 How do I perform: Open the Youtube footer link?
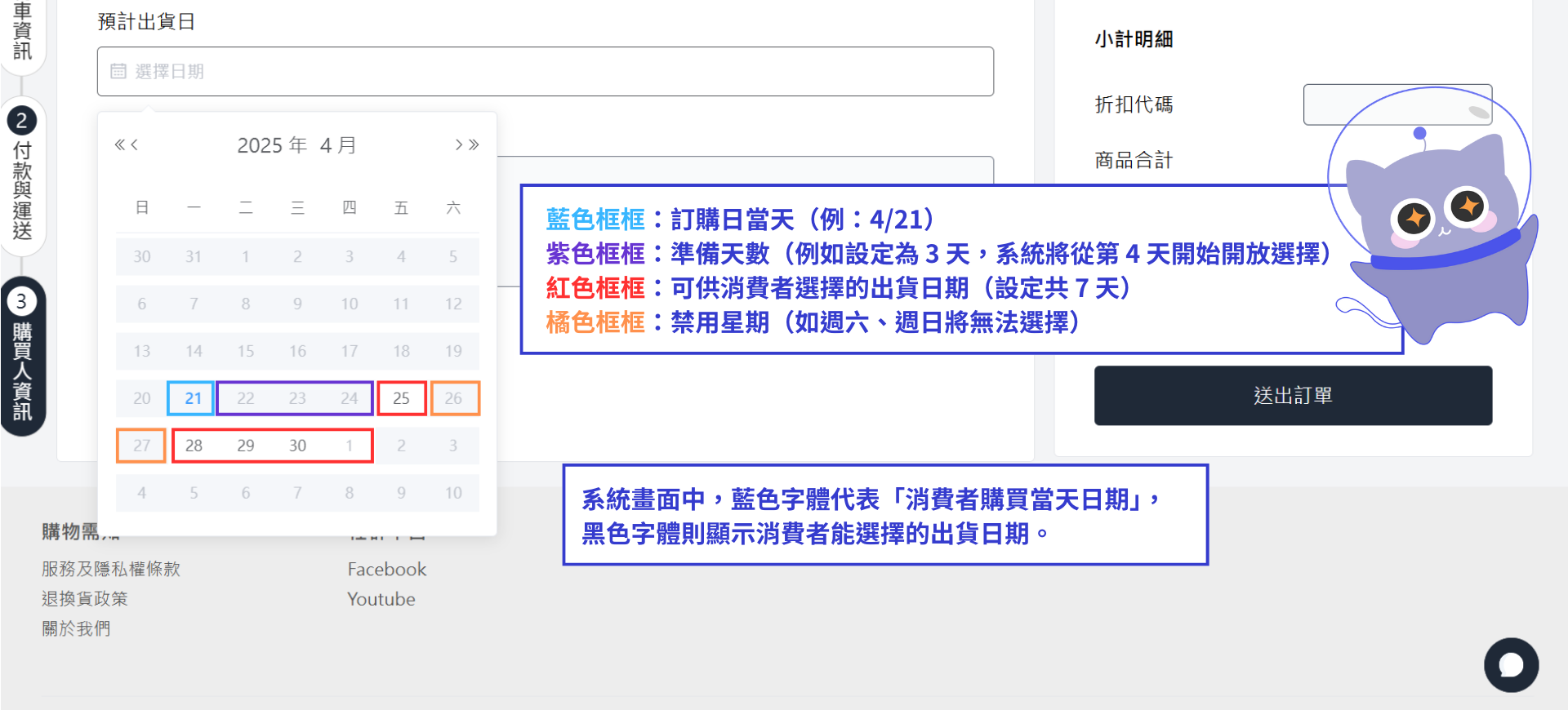tap(381, 599)
